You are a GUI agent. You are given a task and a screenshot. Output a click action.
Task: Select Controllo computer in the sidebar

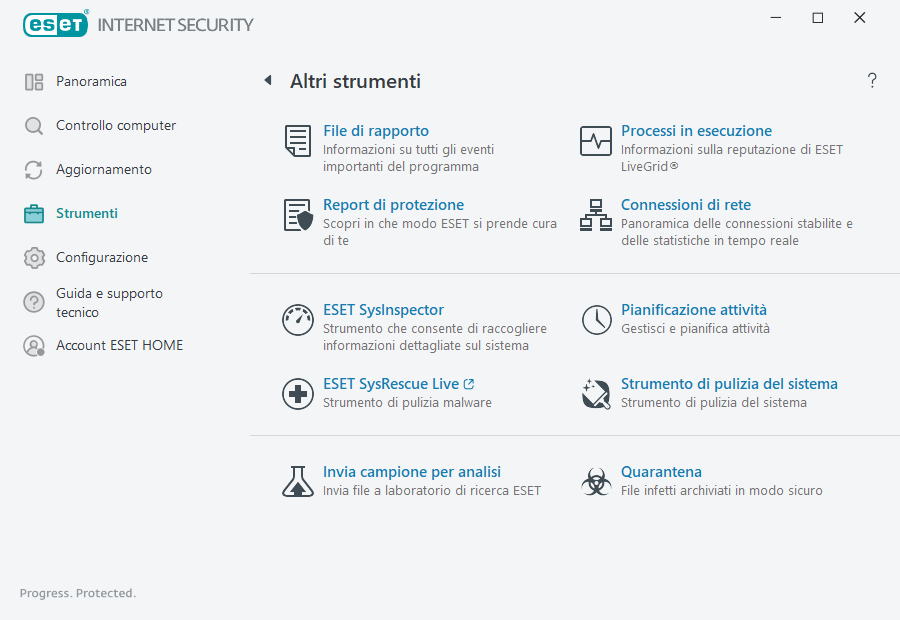[x=116, y=125]
